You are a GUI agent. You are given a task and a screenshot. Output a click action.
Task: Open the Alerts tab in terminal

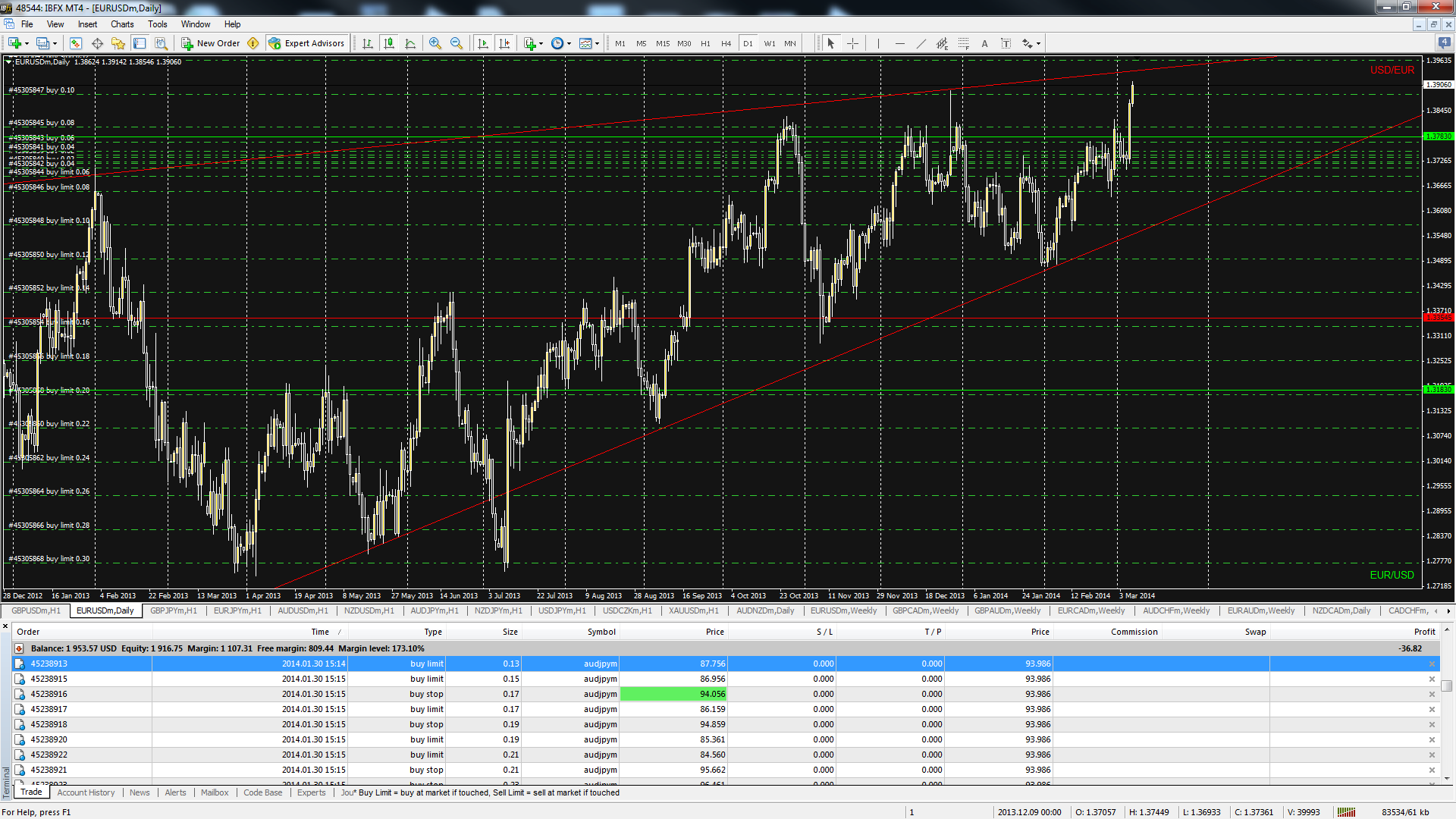[x=175, y=792]
